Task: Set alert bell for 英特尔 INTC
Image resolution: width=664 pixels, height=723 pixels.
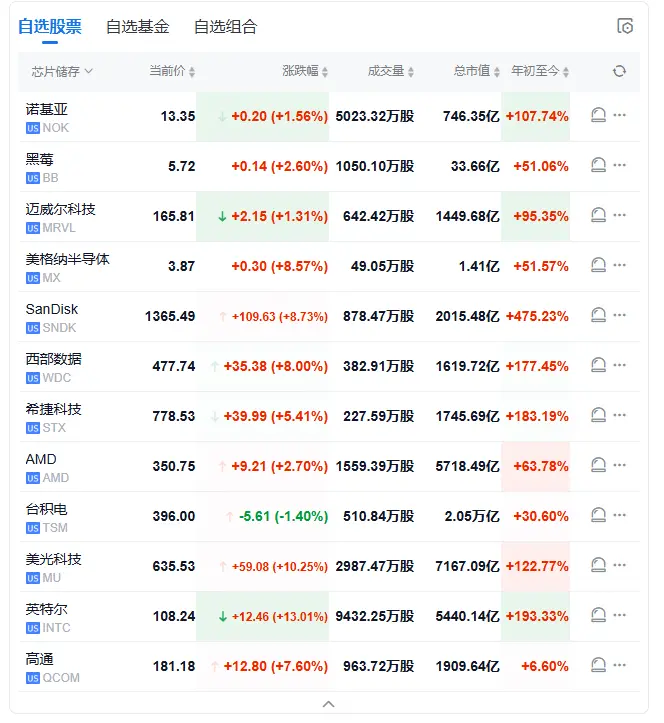Action: (x=598, y=615)
